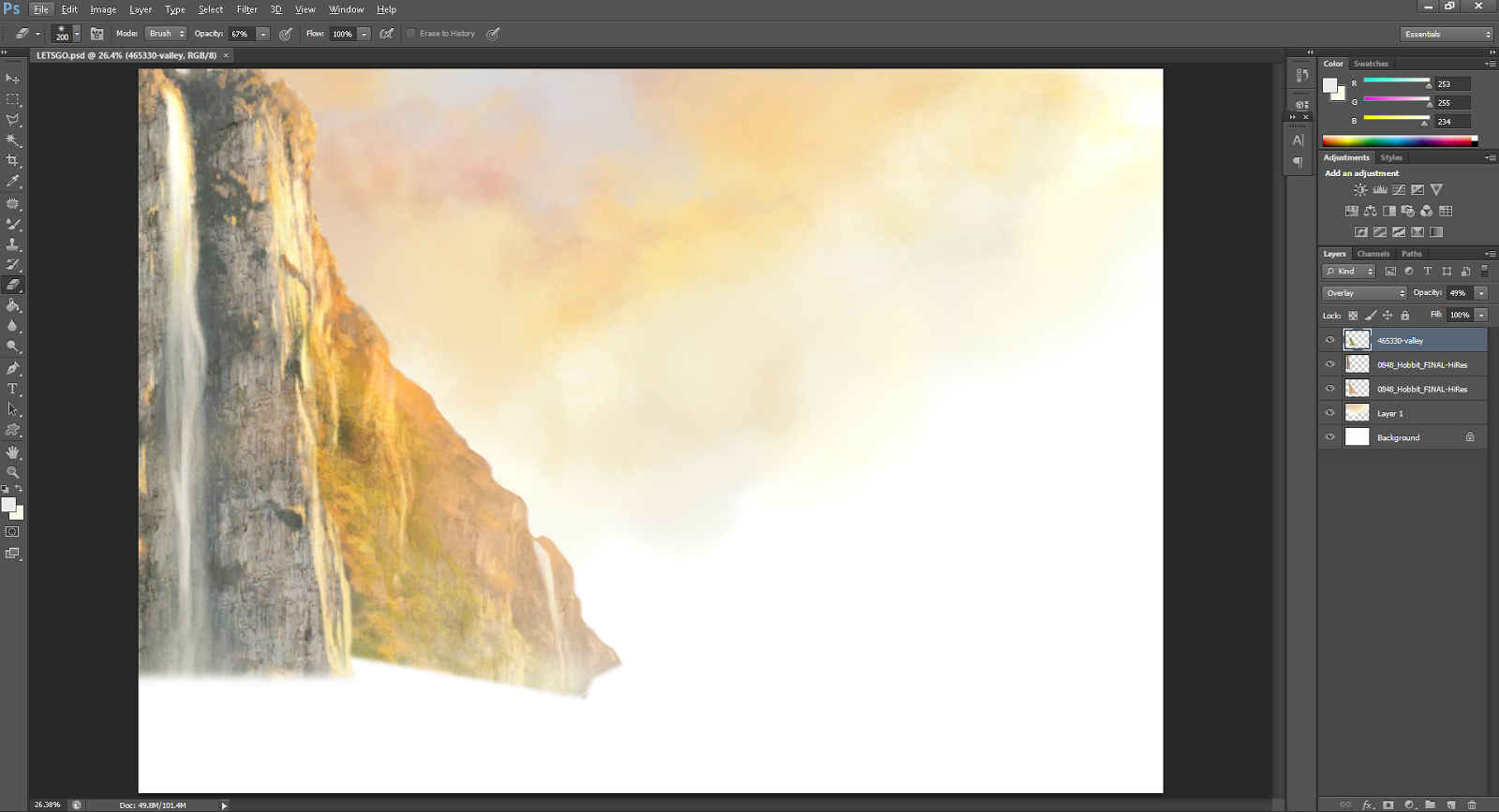Viewport: 1499px width, 812px height.
Task: Toggle lock all for layer
Action: tap(1405, 316)
